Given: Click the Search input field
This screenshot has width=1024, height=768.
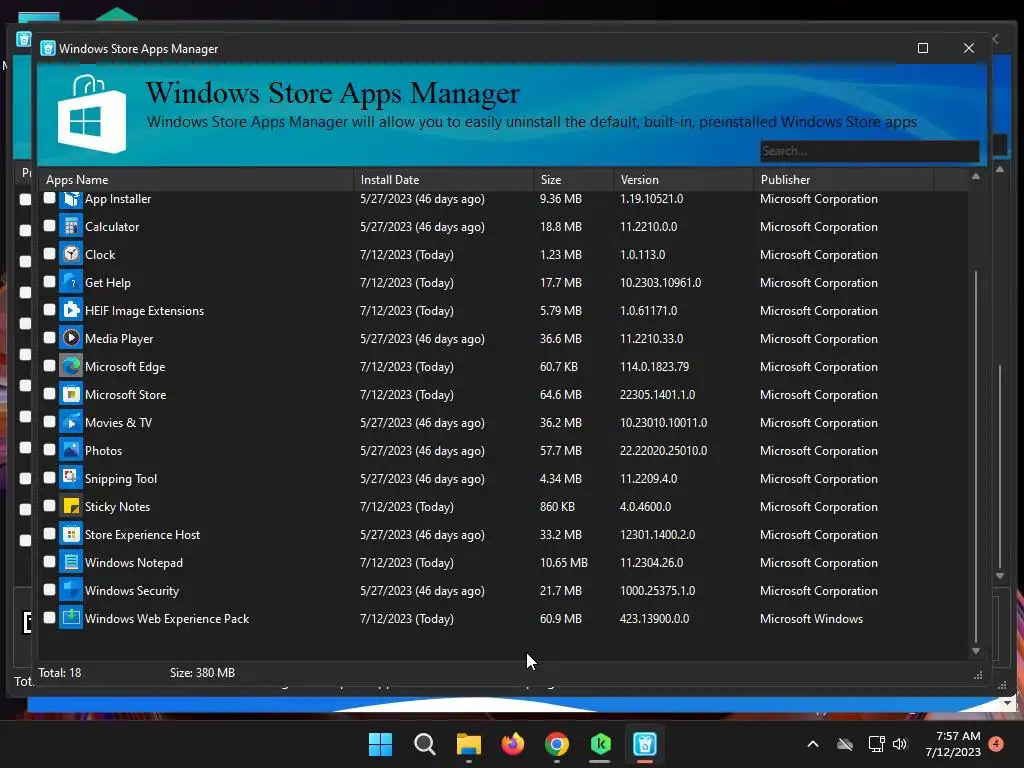Looking at the screenshot, I should tap(869, 151).
